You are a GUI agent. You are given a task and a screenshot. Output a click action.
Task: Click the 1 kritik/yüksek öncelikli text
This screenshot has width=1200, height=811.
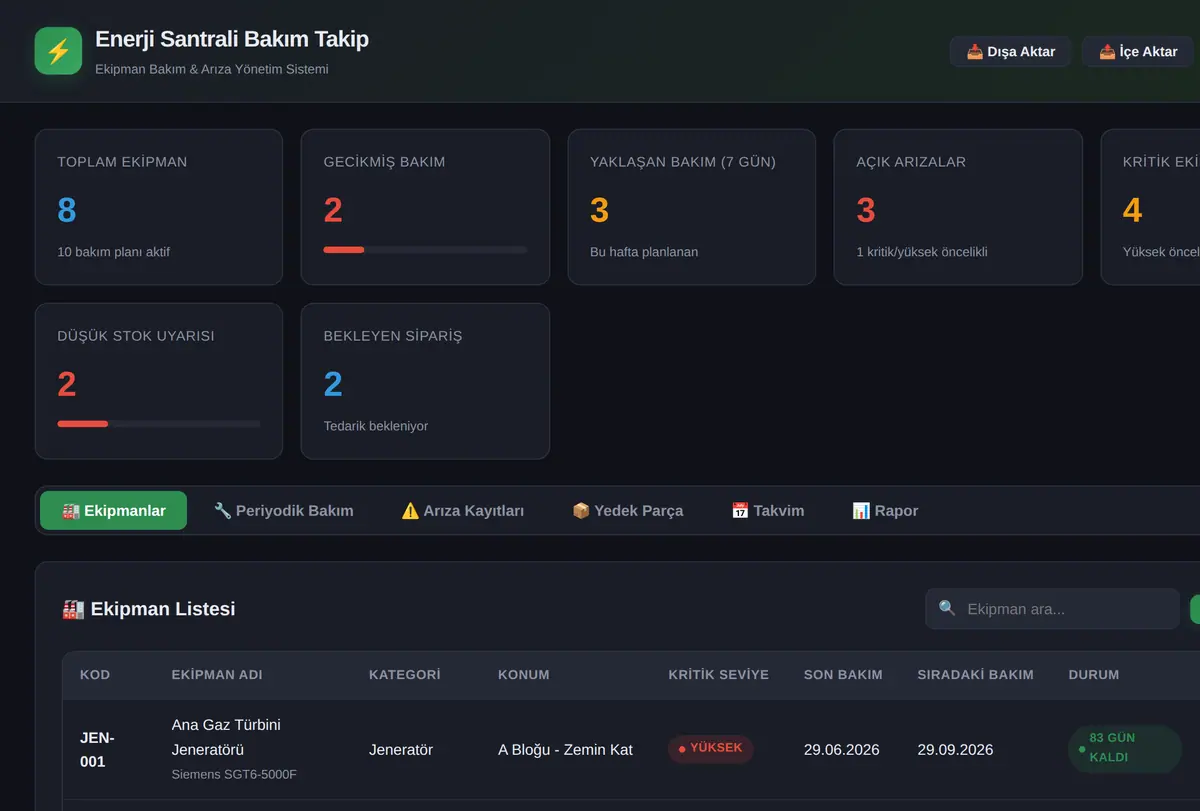click(x=922, y=252)
